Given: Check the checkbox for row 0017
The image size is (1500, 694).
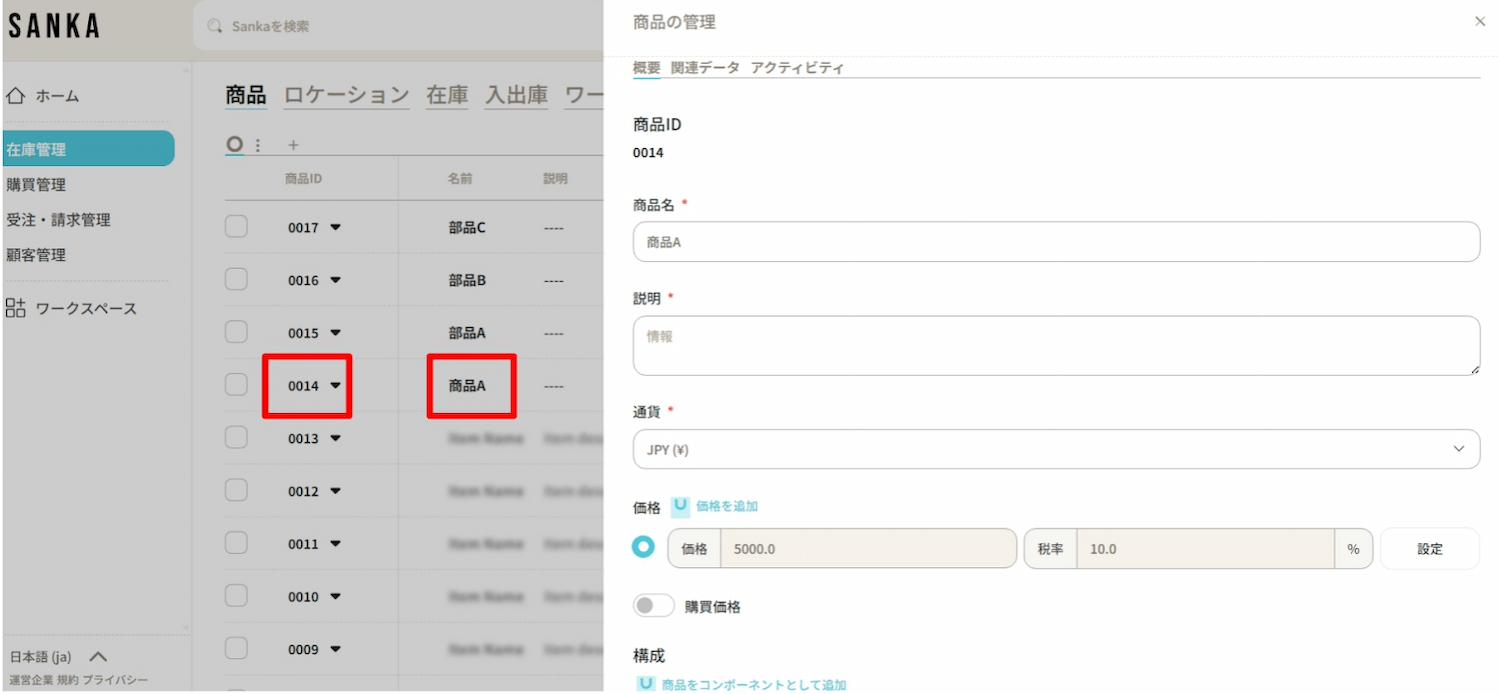Looking at the screenshot, I should click(x=236, y=227).
